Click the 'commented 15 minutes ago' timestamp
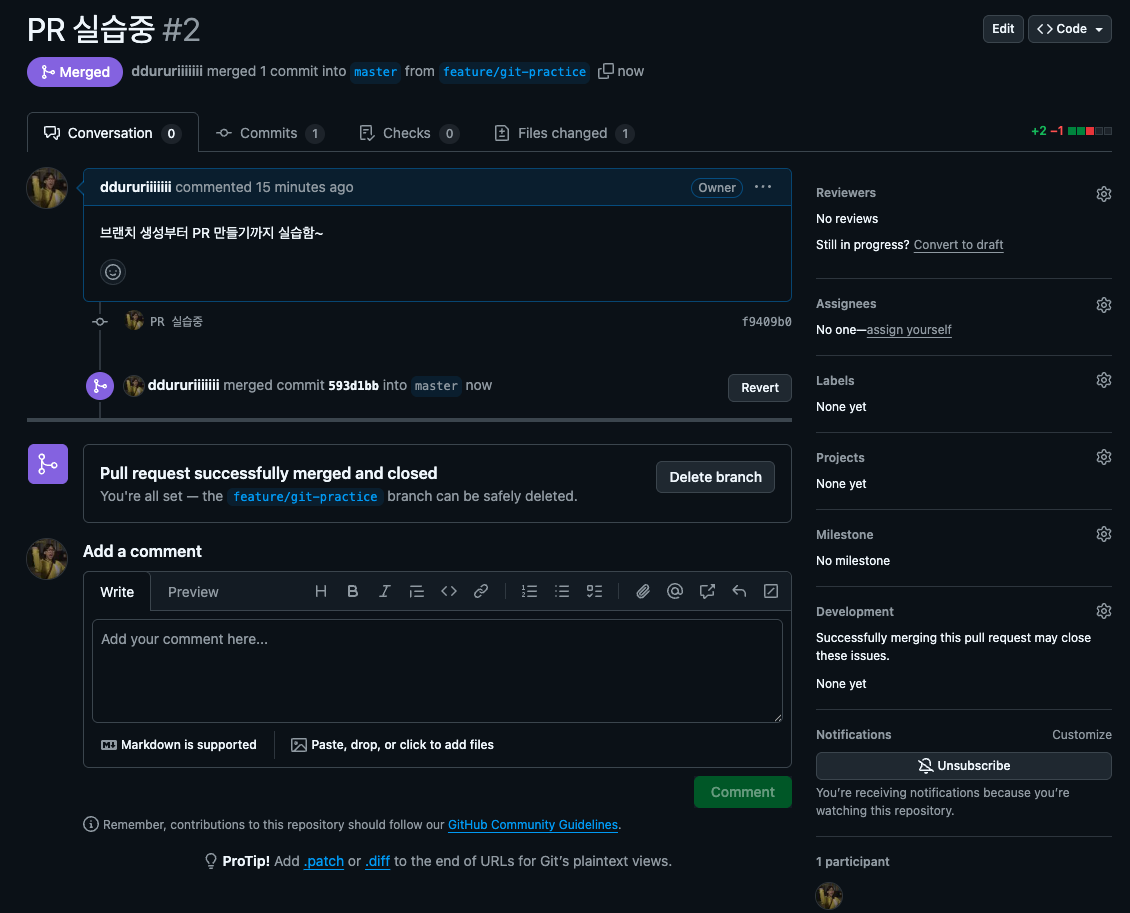1130x913 pixels. point(264,187)
